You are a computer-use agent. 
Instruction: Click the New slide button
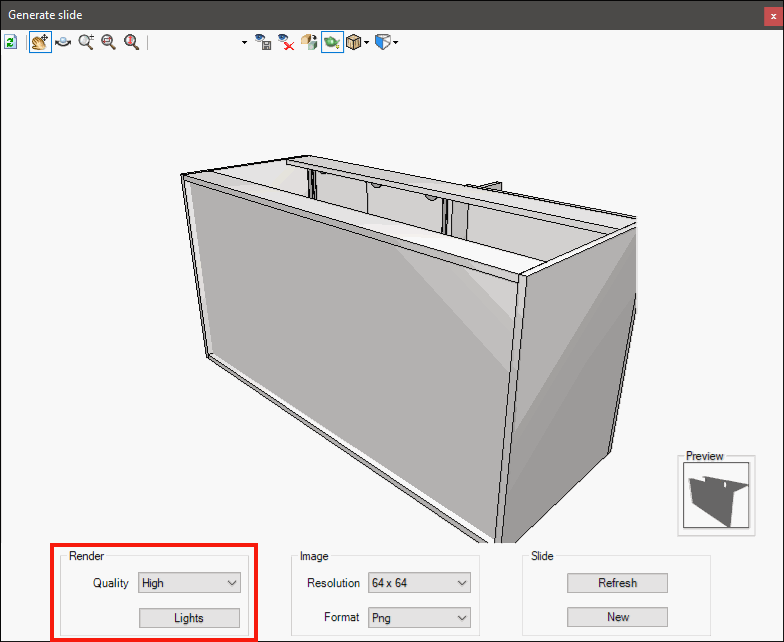click(x=618, y=617)
